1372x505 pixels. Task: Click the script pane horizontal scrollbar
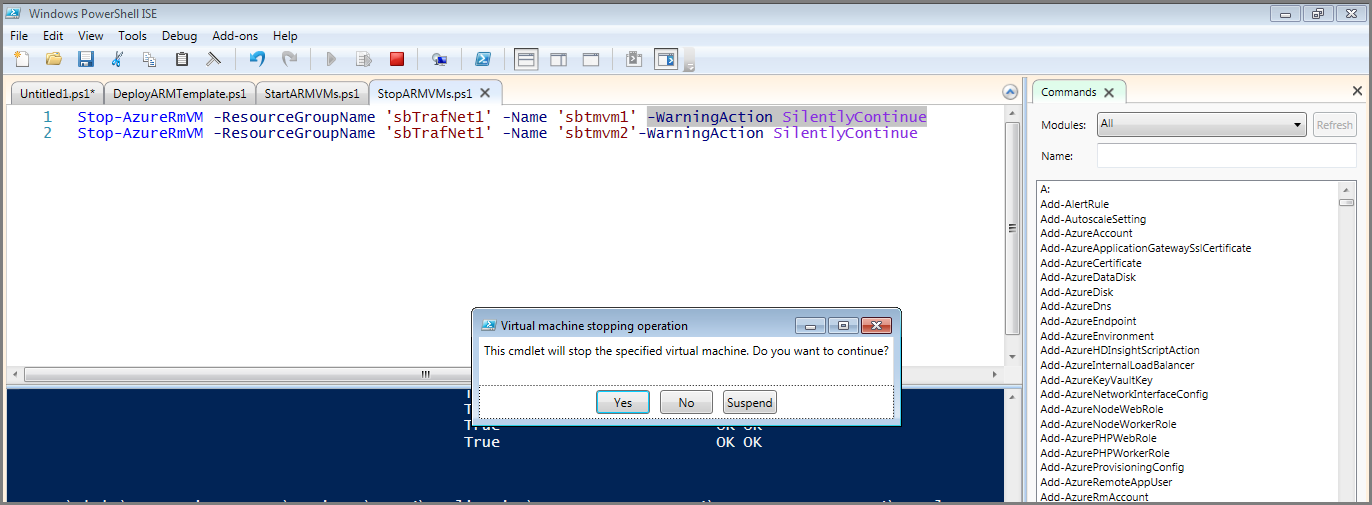(x=425, y=374)
